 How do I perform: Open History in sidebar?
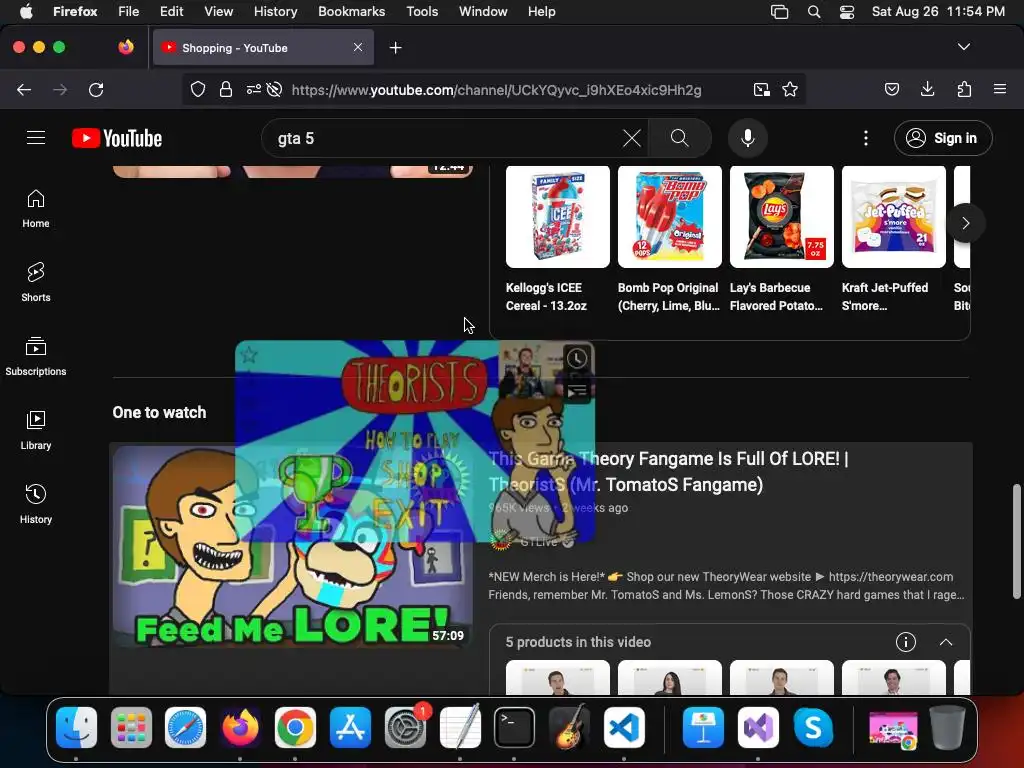(x=36, y=505)
